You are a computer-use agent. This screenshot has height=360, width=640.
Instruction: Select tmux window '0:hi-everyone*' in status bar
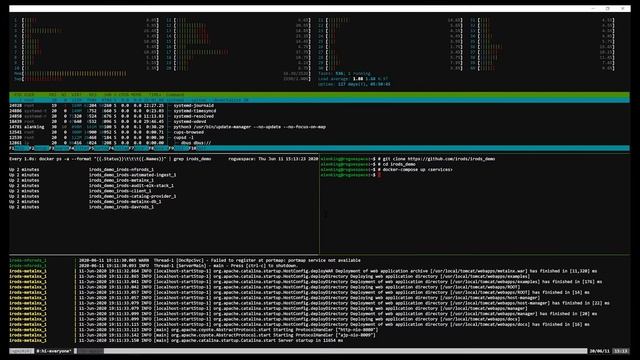tap(54, 351)
